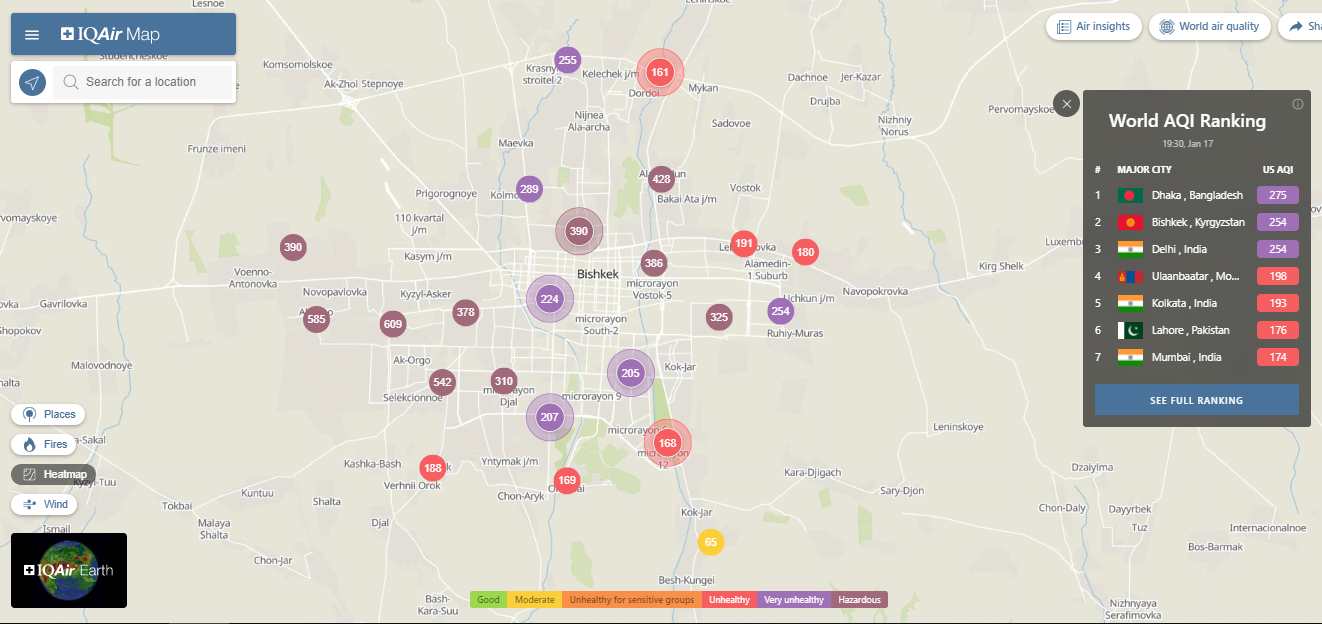Click the locate-me arrow icon
The height and width of the screenshot is (624, 1322).
[x=33, y=82]
